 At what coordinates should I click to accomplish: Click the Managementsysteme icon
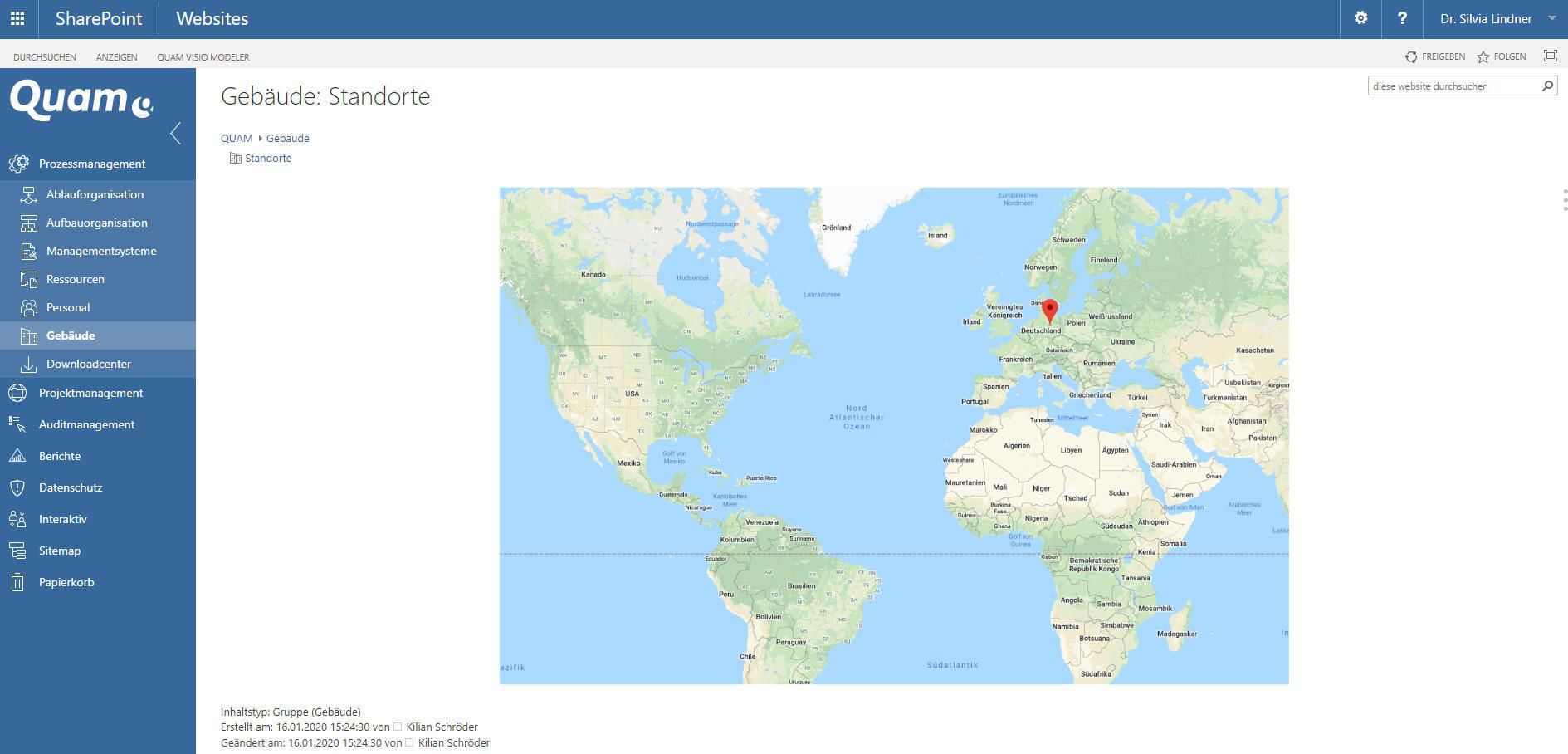28,251
